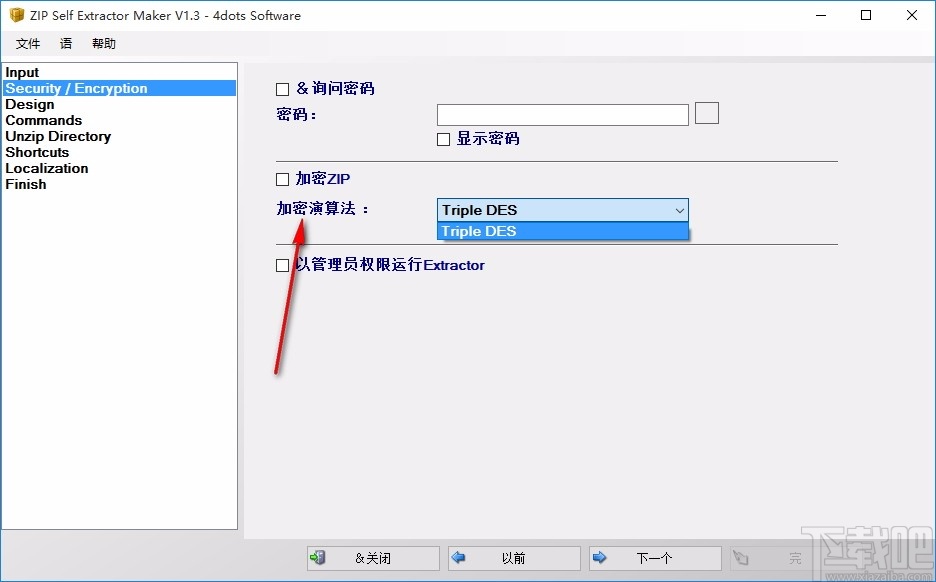Open the 语 language menu
The height and width of the screenshot is (582, 936).
pyautogui.click(x=65, y=43)
